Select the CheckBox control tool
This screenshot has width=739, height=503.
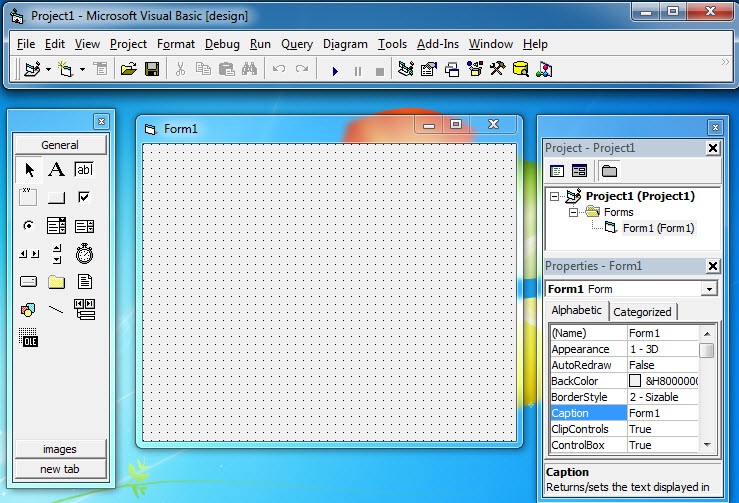(84, 198)
